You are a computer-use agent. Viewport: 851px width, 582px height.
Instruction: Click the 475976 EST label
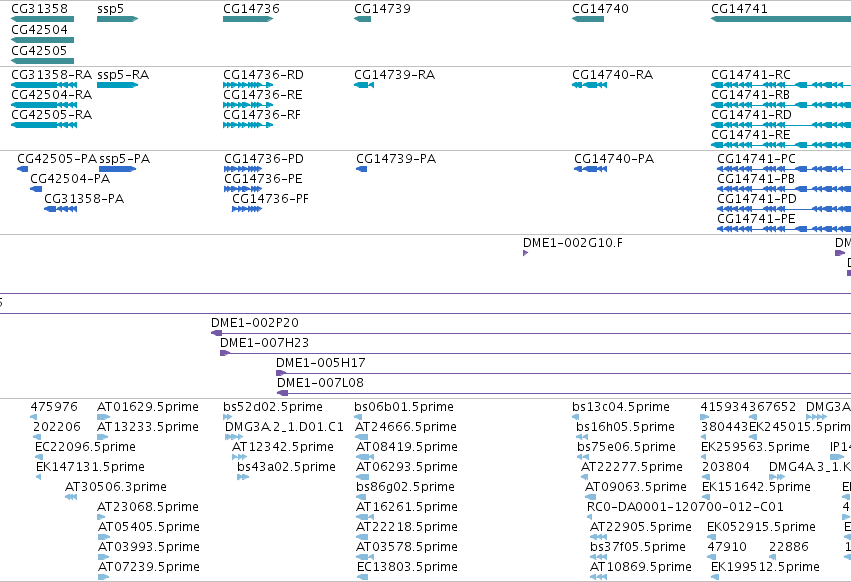click(x=54, y=407)
